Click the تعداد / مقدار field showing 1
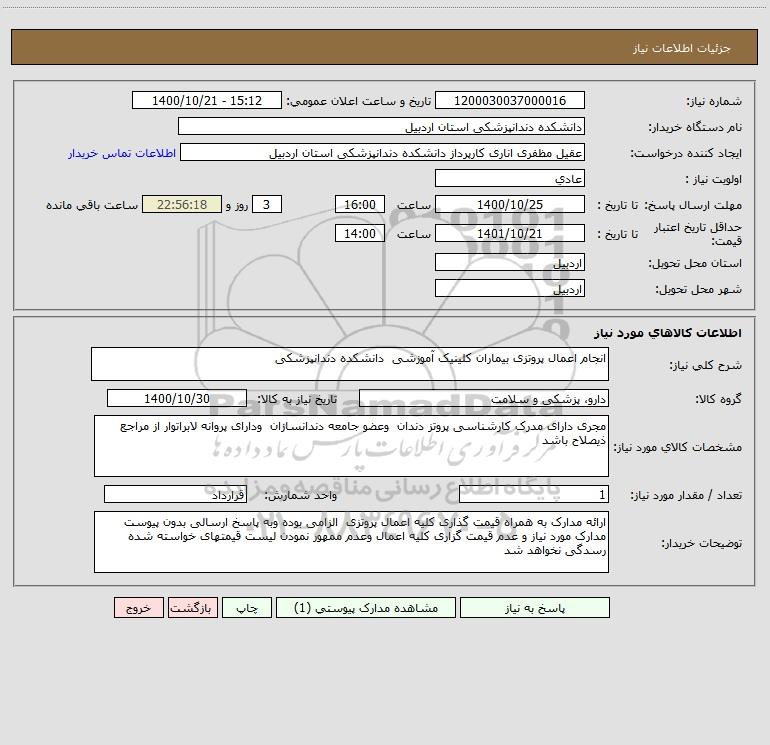Viewport: 770px width, 745px height. tap(534, 494)
